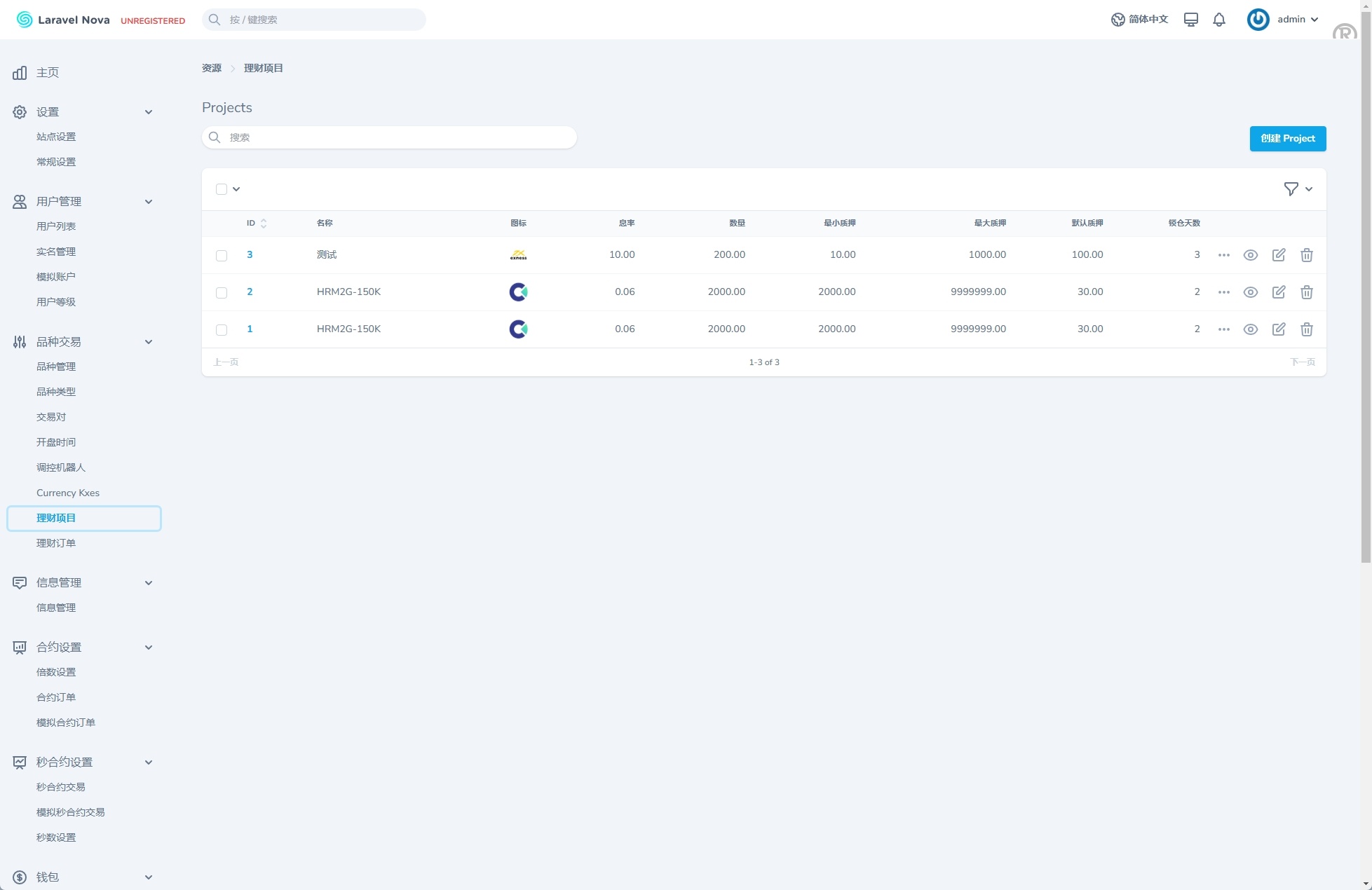This screenshot has width=1372, height=890.
Task: Toggle the theme monitor icon in header
Action: [x=1190, y=20]
